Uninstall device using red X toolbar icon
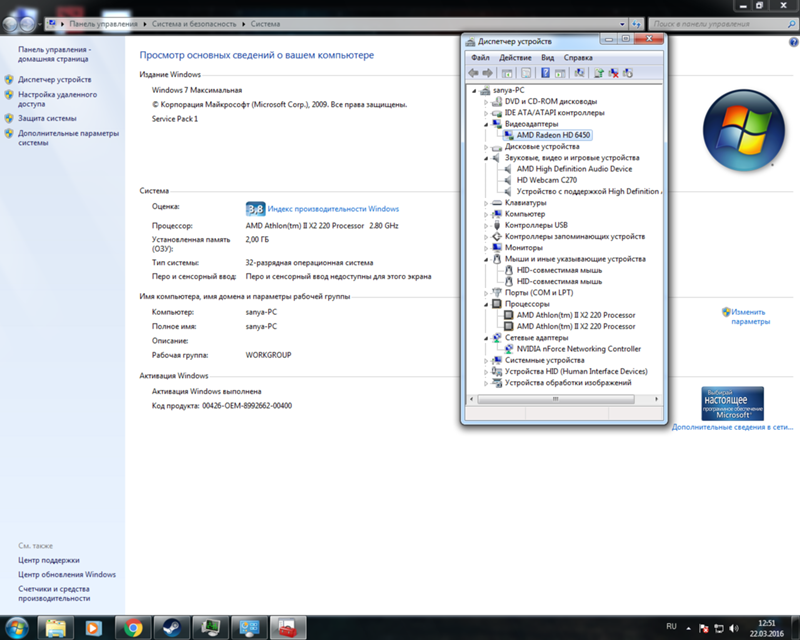The height and width of the screenshot is (640, 800). tap(613, 73)
